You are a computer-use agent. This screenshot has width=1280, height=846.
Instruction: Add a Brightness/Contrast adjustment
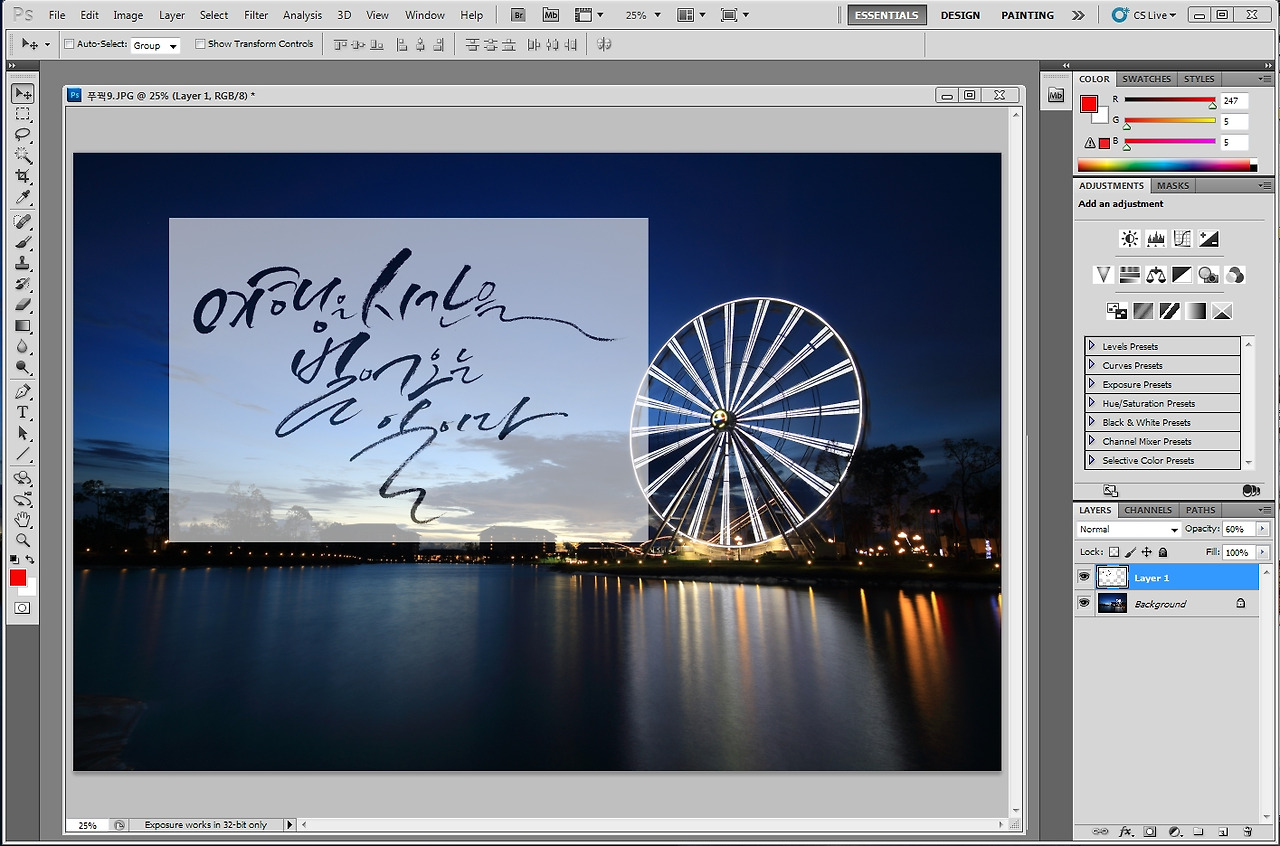click(x=1129, y=239)
